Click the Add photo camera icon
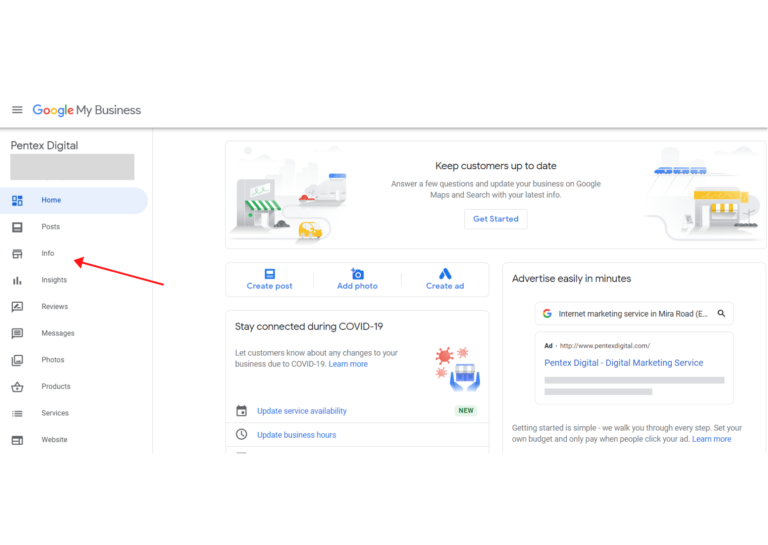 click(358, 274)
